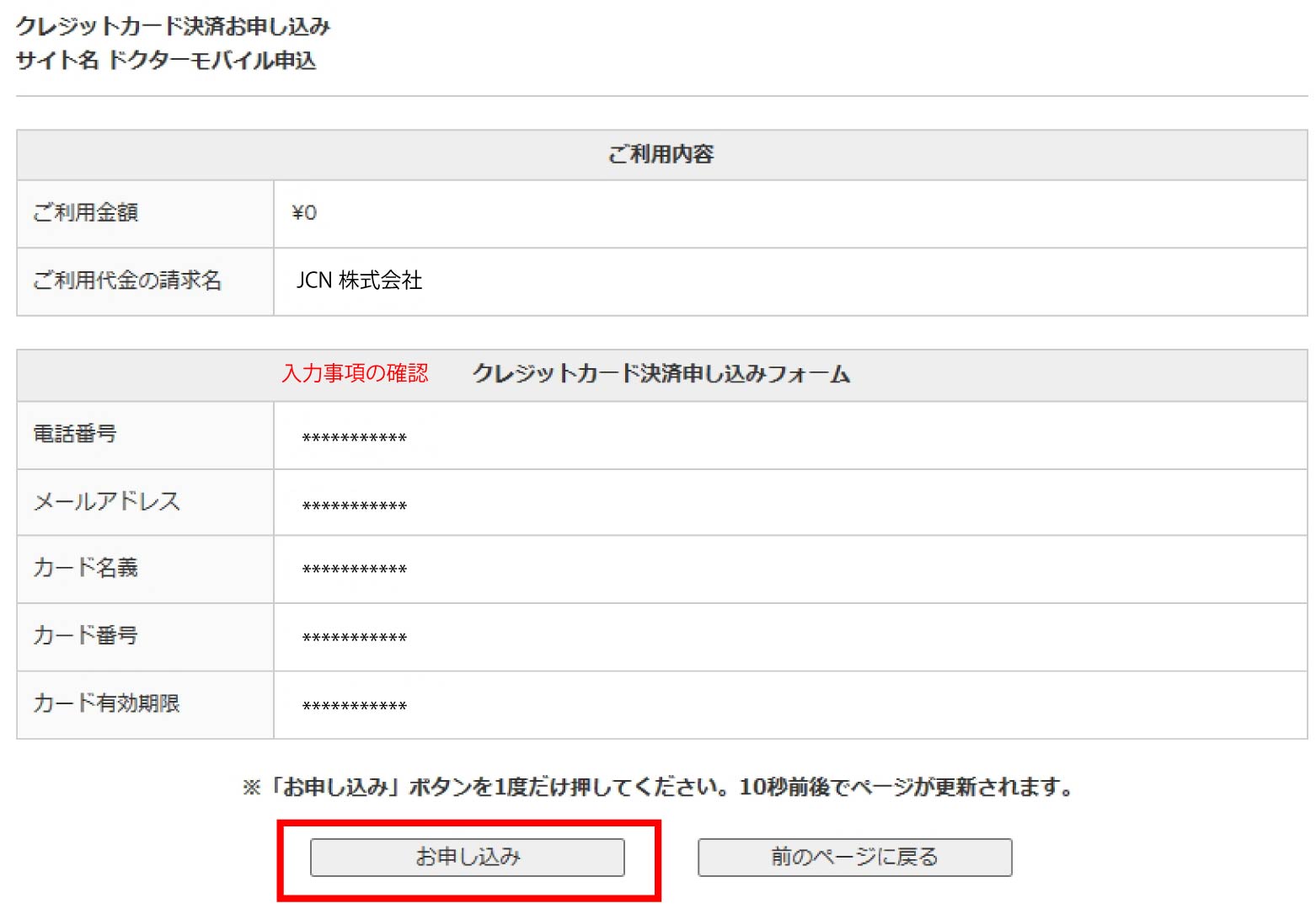Select the クレジットカード決済お申し込み page title
Image resolution: width=1316 pixels, height=914 pixels.
[173, 26]
